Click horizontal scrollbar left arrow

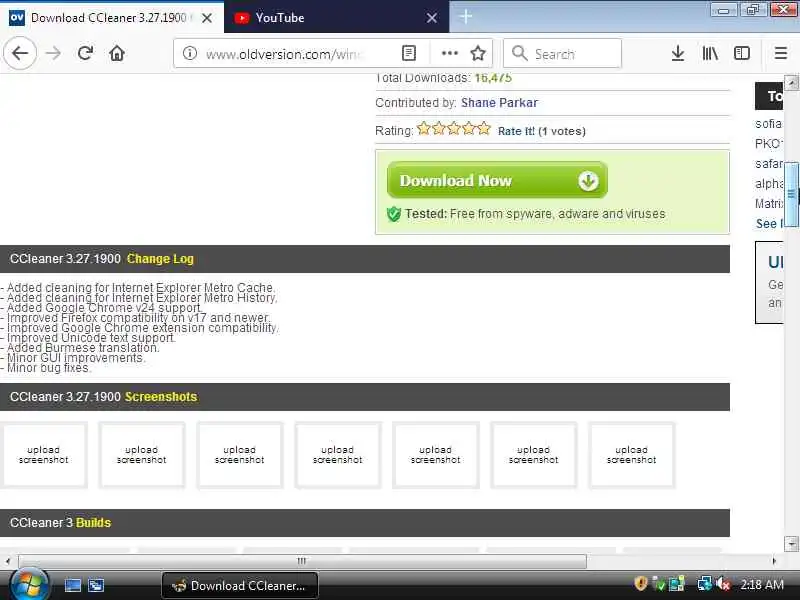point(8,561)
